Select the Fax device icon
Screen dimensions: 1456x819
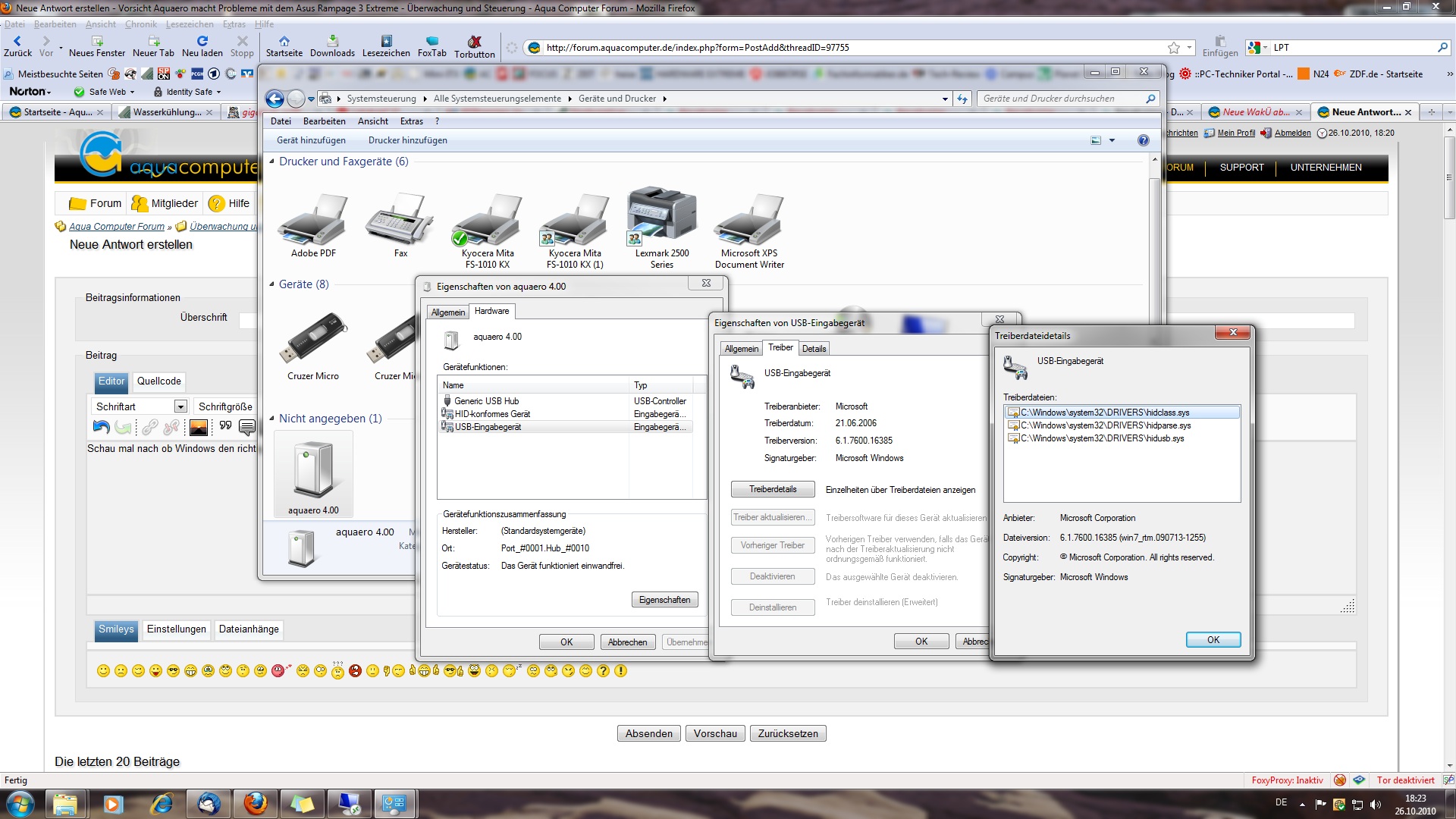pos(400,218)
